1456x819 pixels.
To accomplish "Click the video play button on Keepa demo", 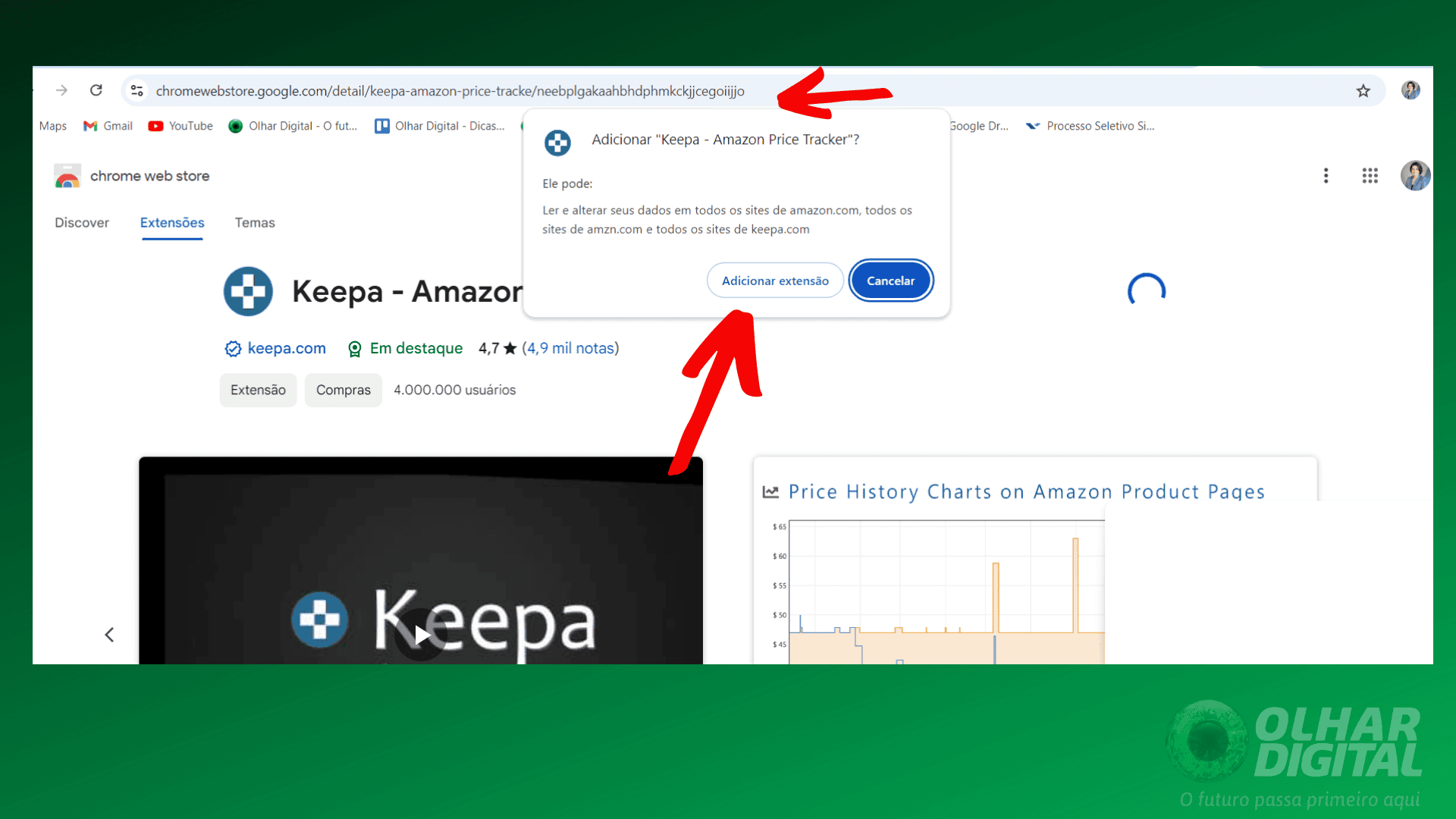I will 422,635.
